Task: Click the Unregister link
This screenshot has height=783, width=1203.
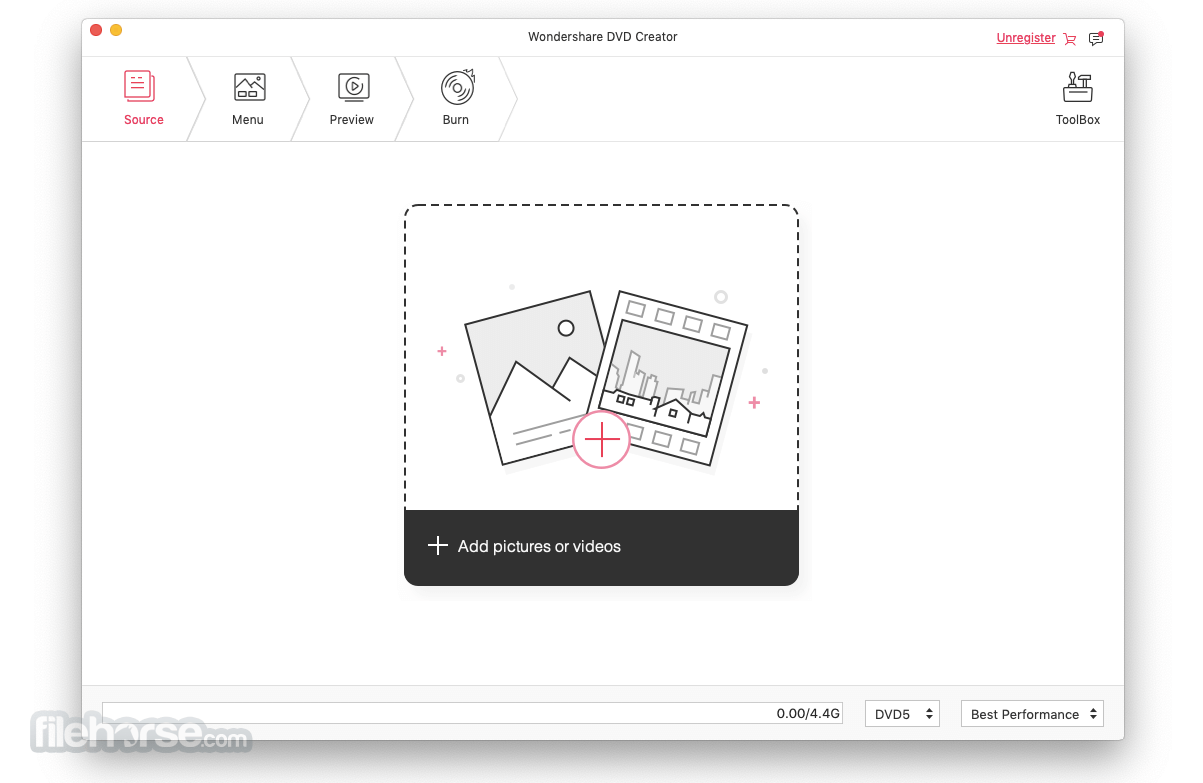Action: (1026, 38)
